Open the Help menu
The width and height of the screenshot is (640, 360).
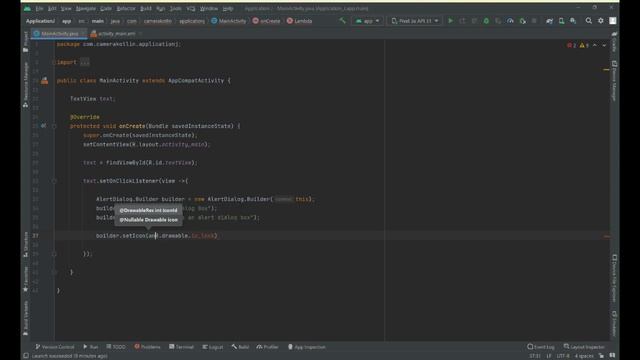[x=228, y=9]
